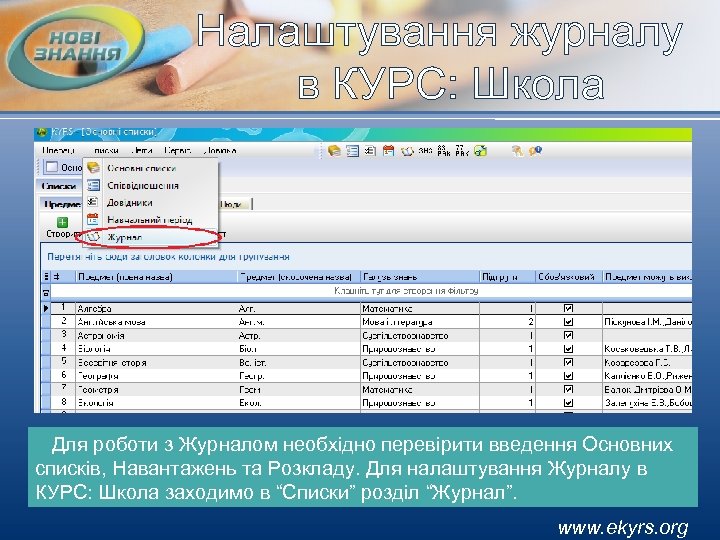Toggle Обов'язковий checkbox for Екологія
The image size is (720, 540).
pyautogui.click(x=568, y=403)
